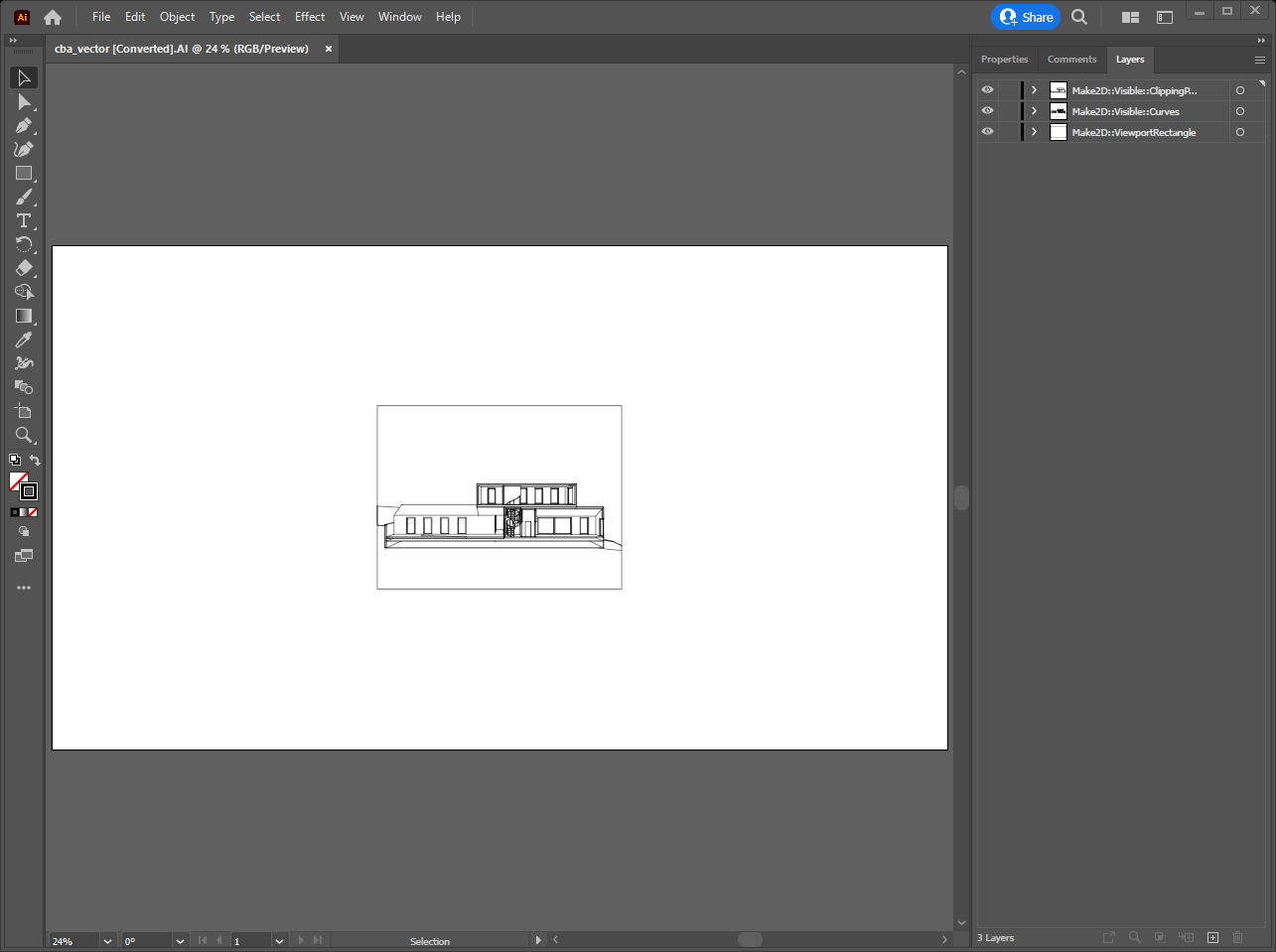
Task: Activate the Type tool
Action: coord(24,220)
